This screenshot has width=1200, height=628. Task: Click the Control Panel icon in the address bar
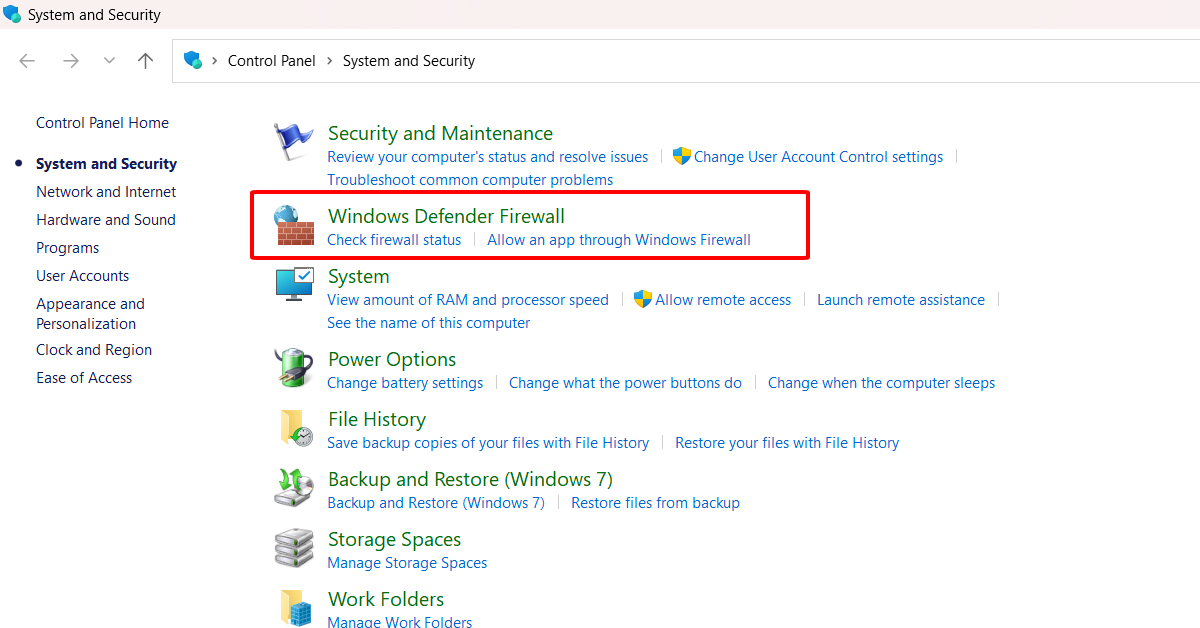193,60
